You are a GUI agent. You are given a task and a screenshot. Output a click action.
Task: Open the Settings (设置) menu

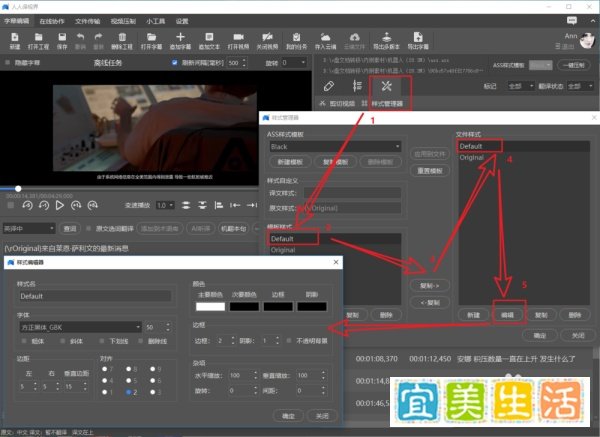(x=182, y=21)
